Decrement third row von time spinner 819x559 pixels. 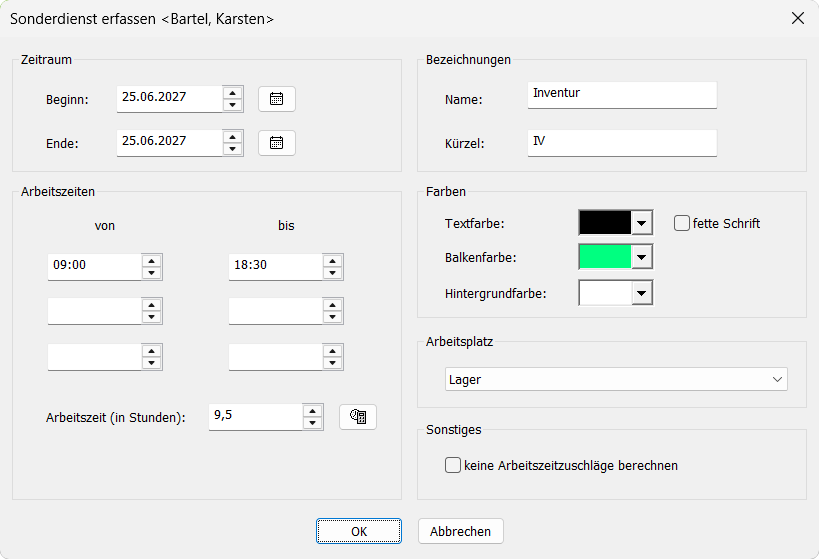point(151,363)
